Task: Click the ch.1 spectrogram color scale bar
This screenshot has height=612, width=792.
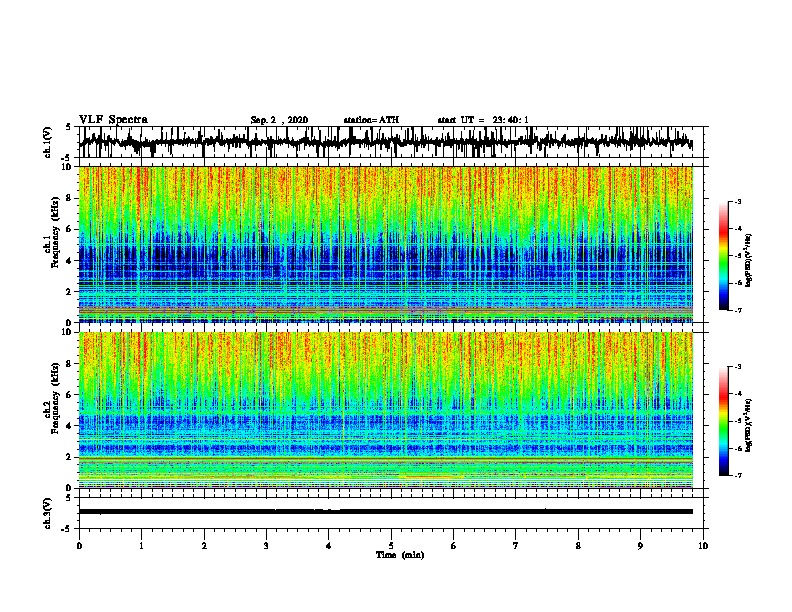Action: click(724, 256)
